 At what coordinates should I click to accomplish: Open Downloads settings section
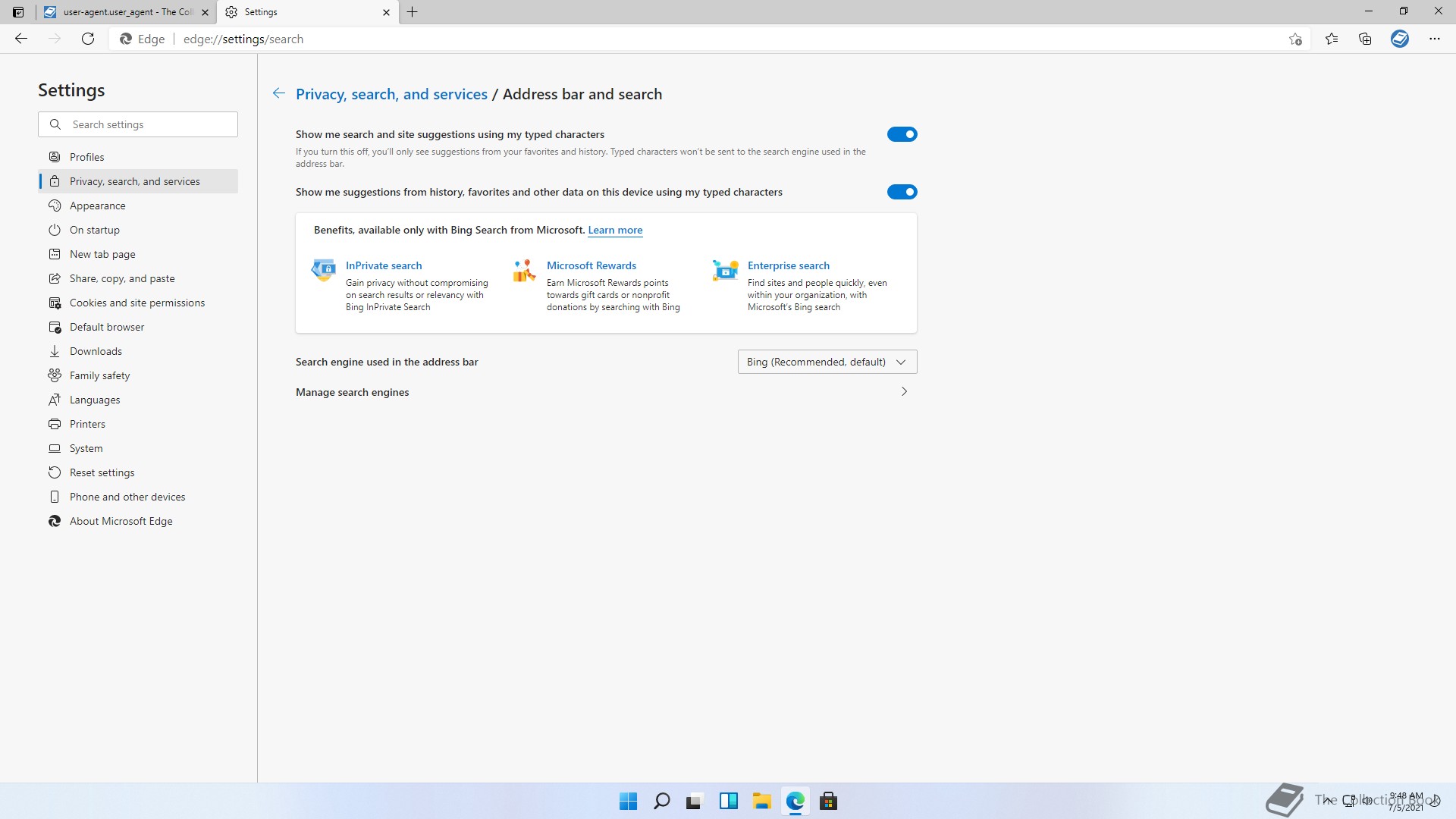pos(138,351)
